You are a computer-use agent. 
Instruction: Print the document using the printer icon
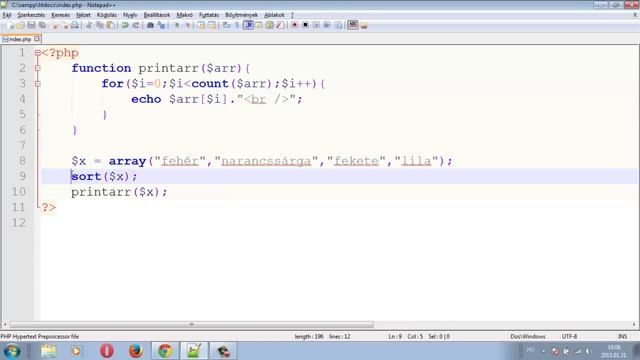point(75,25)
